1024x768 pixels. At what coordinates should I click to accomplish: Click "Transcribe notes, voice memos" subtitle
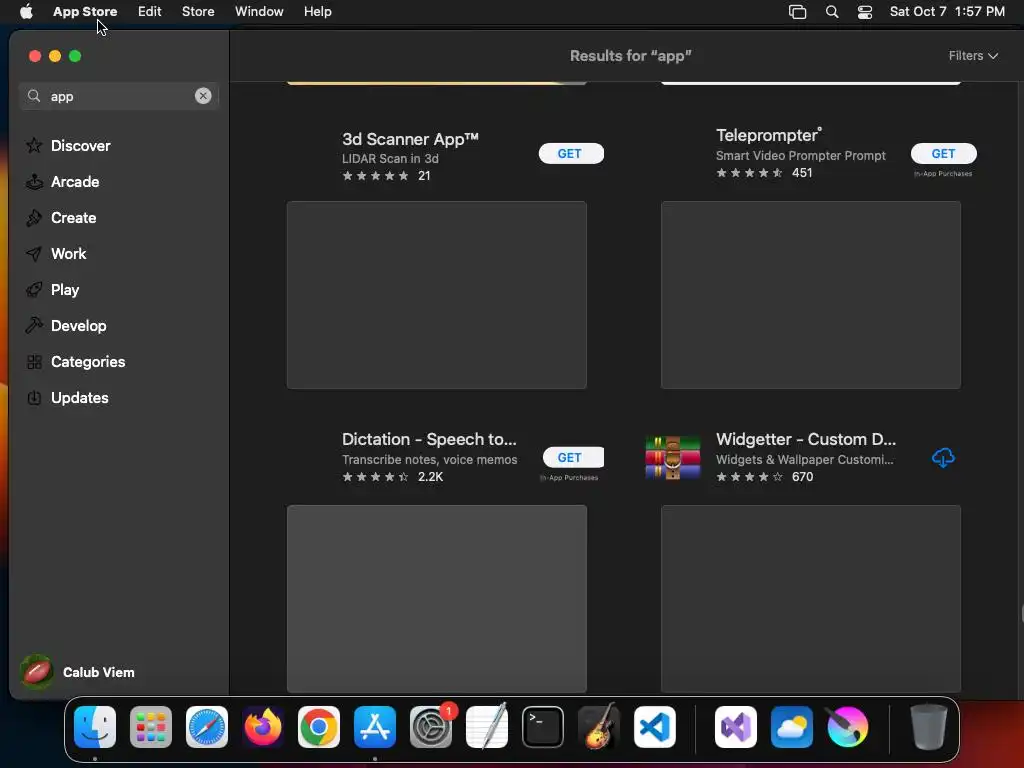tap(430, 460)
